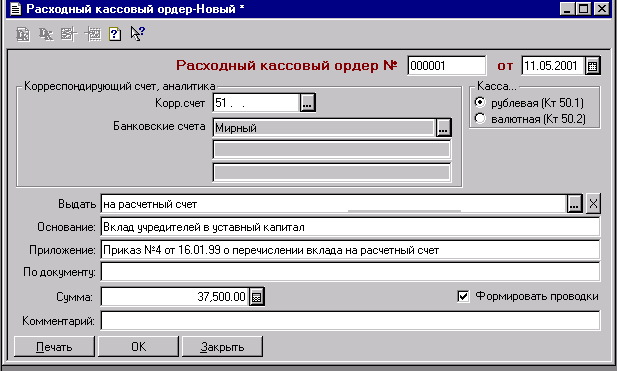Click the Печать button
Image resolution: width=617 pixels, height=371 pixels.
tap(54, 347)
